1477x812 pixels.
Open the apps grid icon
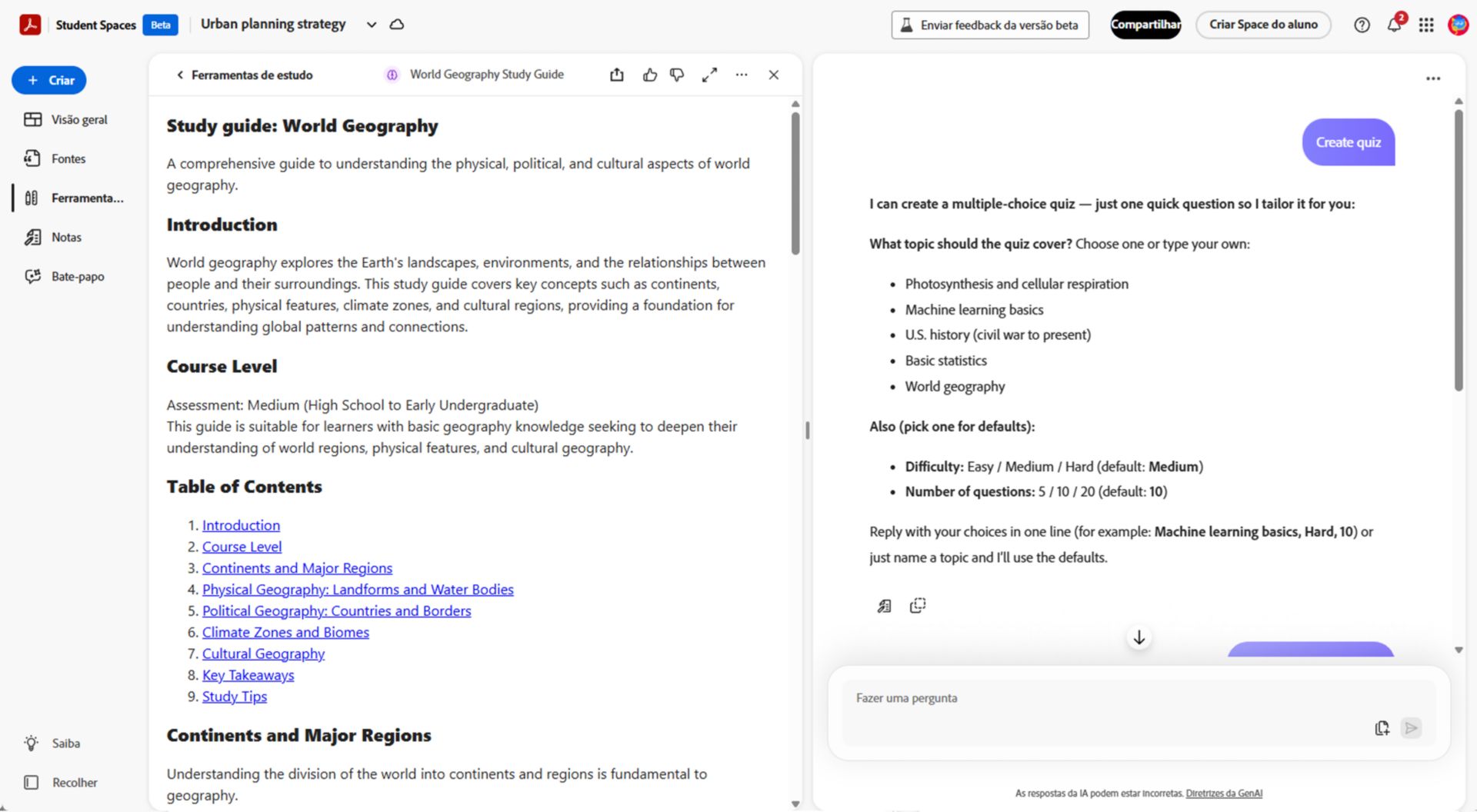(1426, 25)
